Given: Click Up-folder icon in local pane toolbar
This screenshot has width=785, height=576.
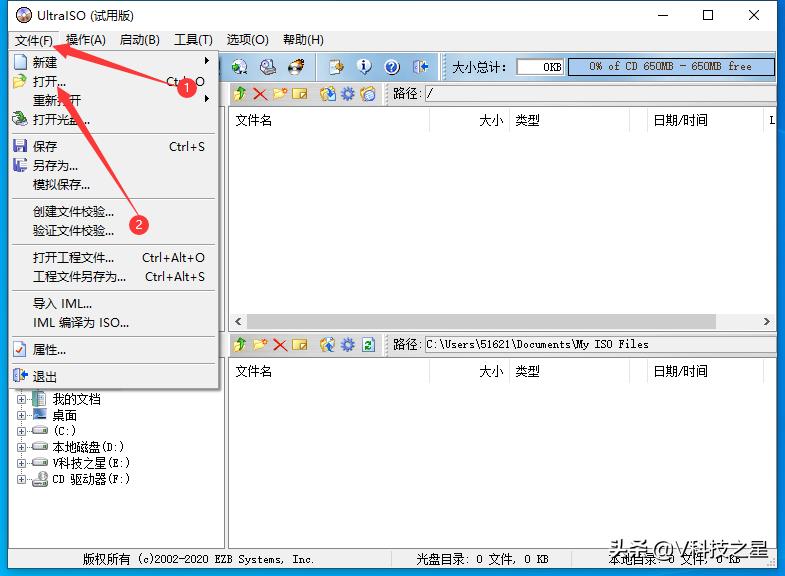Looking at the screenshot, I should click(240, 344).
